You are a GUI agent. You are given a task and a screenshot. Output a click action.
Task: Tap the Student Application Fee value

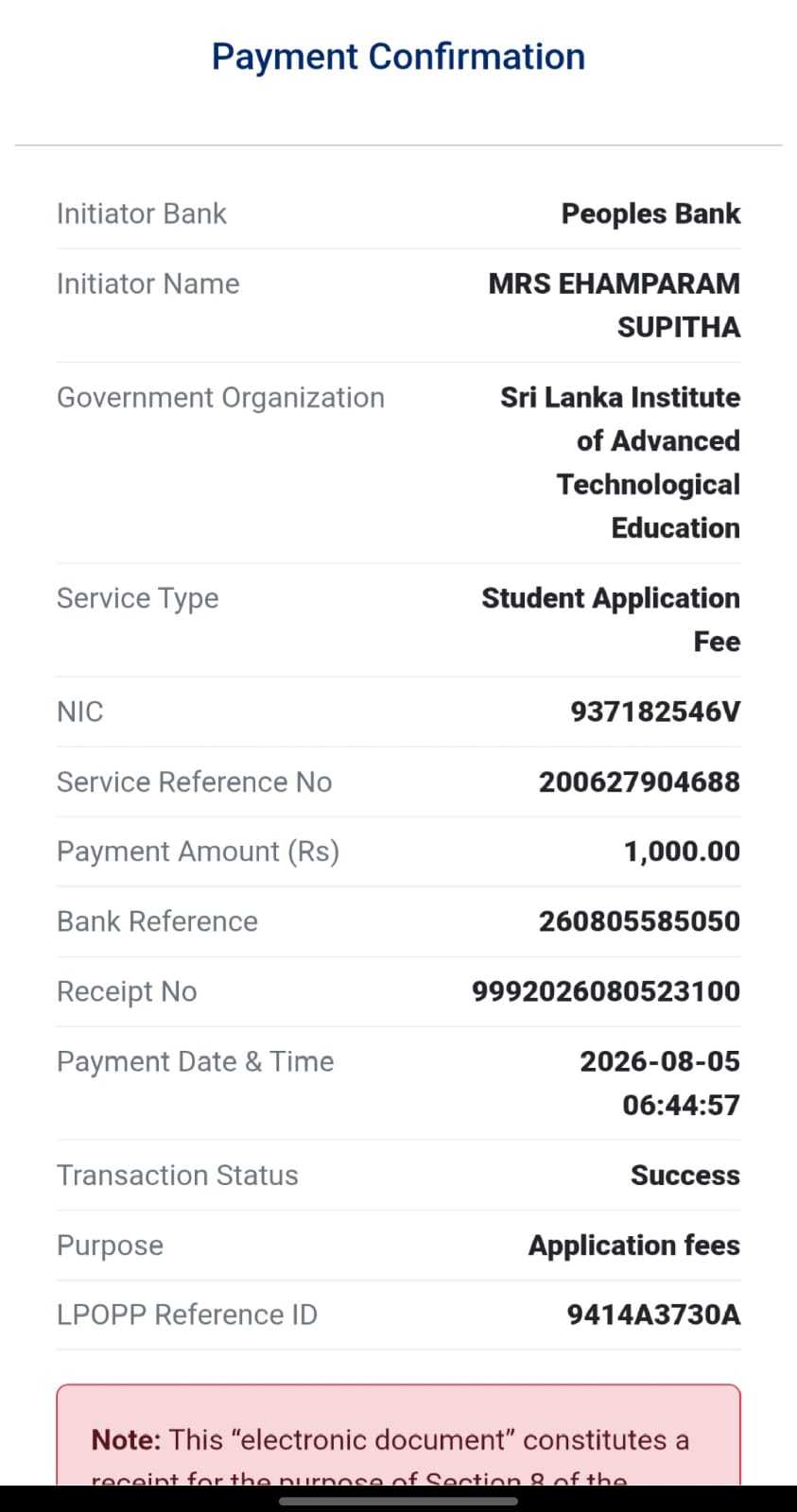(x=611, y=620)
